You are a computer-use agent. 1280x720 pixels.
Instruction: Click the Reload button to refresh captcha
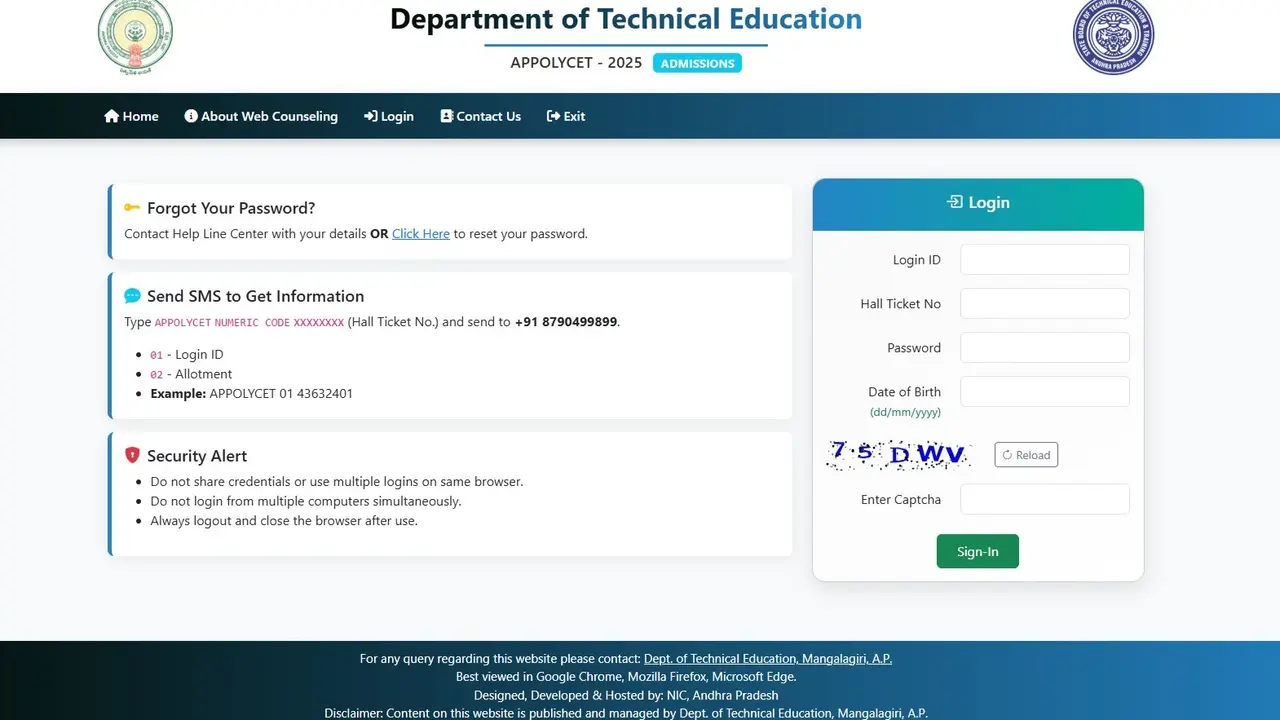[1026, 455]
